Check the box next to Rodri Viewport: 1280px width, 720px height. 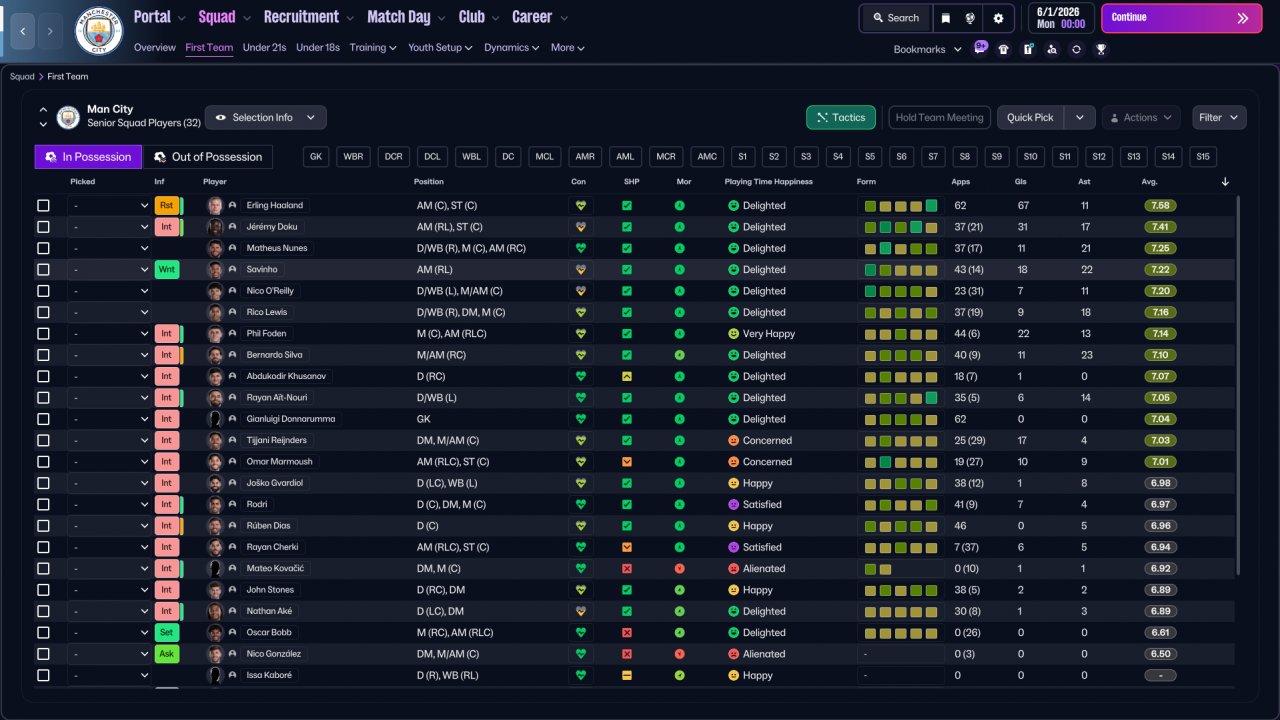43,505
